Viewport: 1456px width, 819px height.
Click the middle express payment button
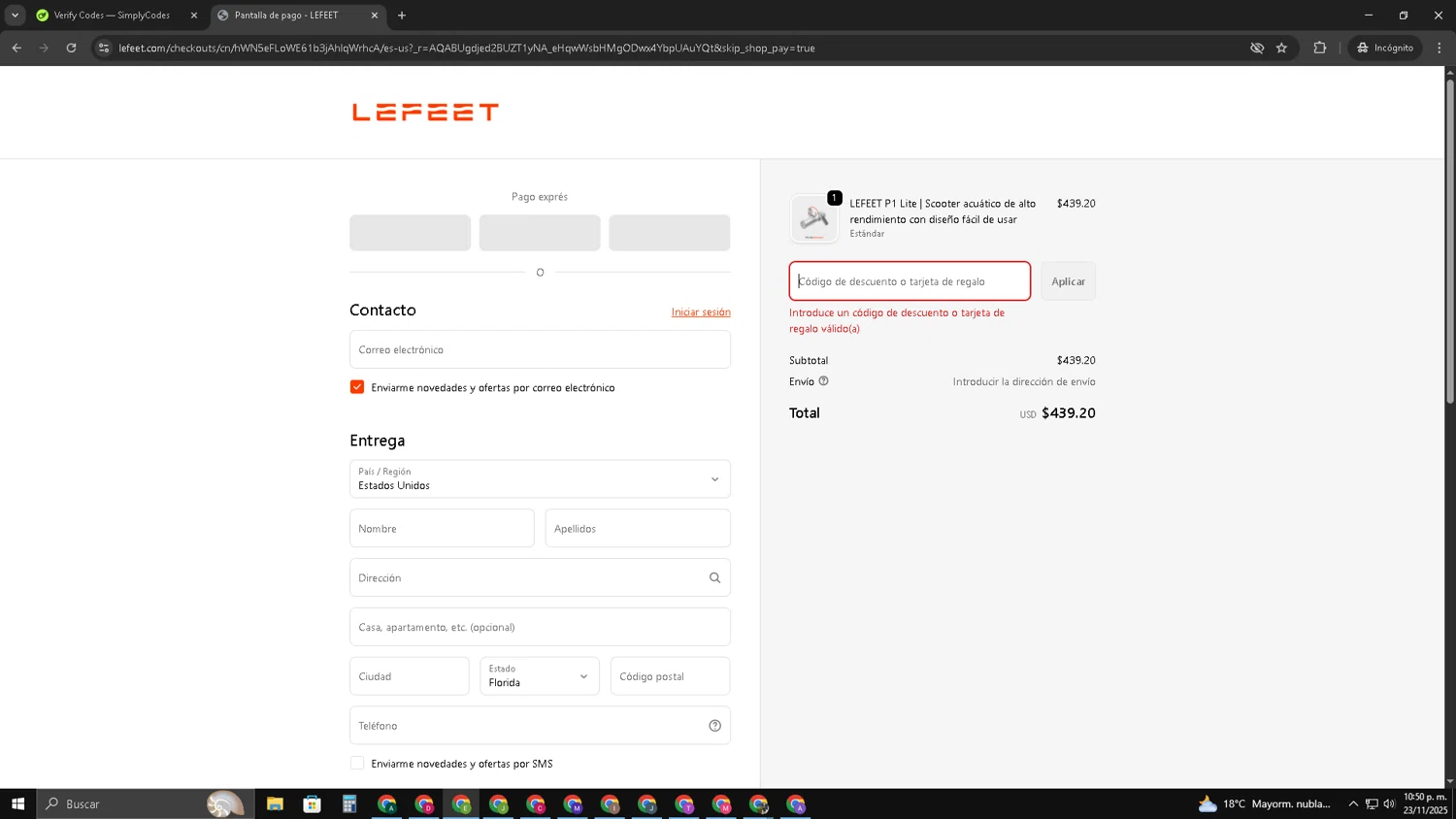click(x=540, y=233)
